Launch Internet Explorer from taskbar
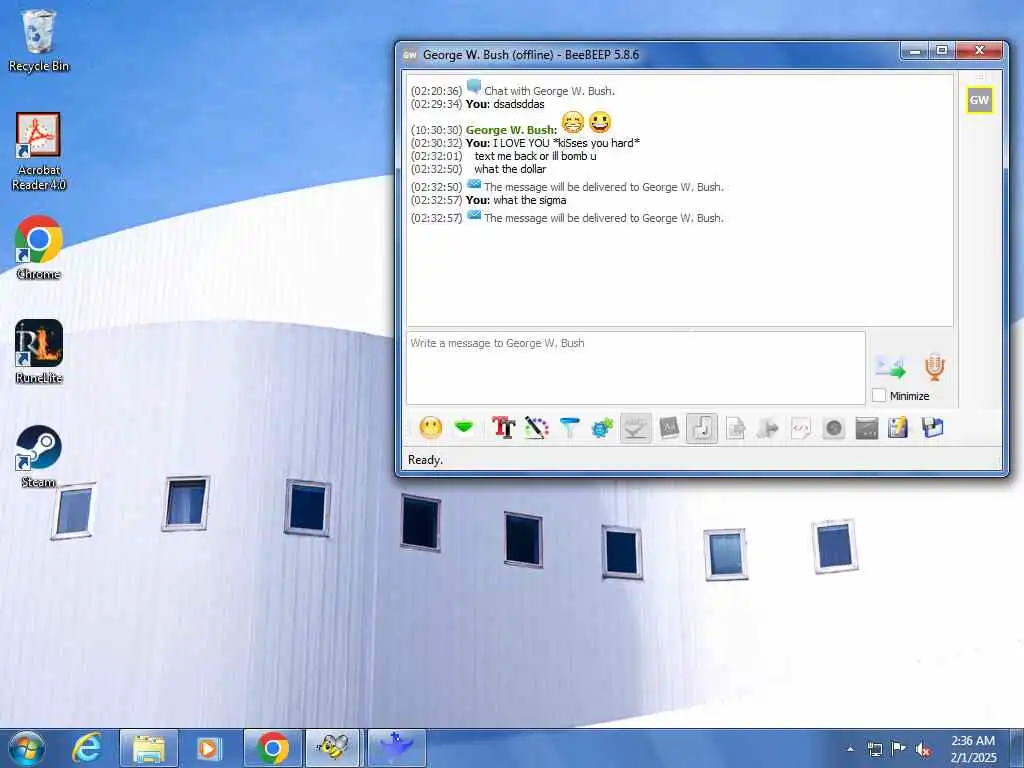The width and height of the screenshot is (1024, 768). click(x=87, y=748)
